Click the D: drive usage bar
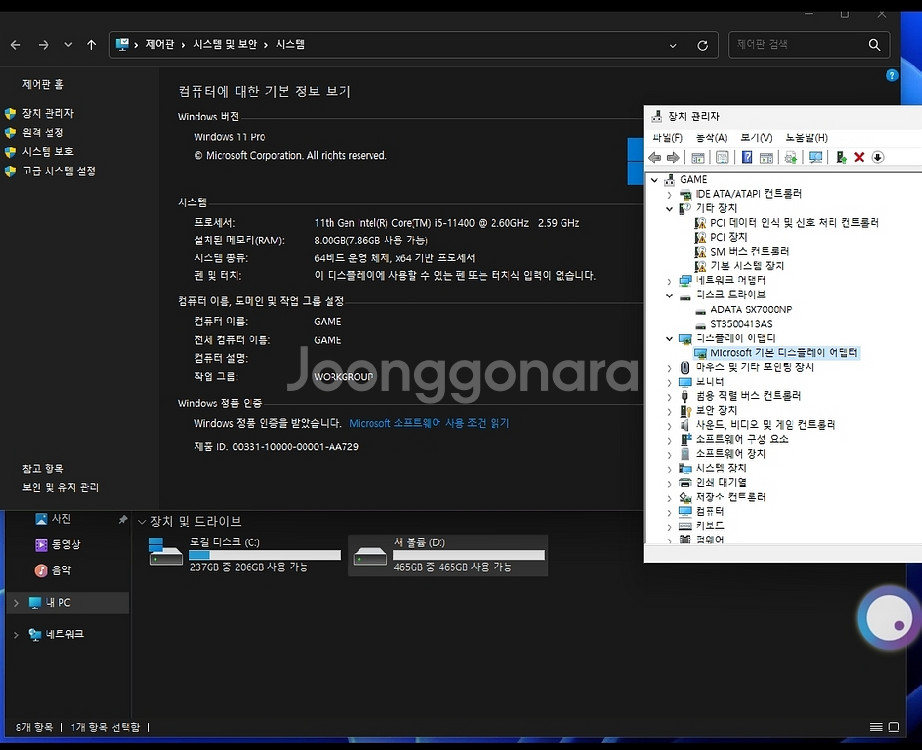 pyautogui.click(x=469, y=555)
